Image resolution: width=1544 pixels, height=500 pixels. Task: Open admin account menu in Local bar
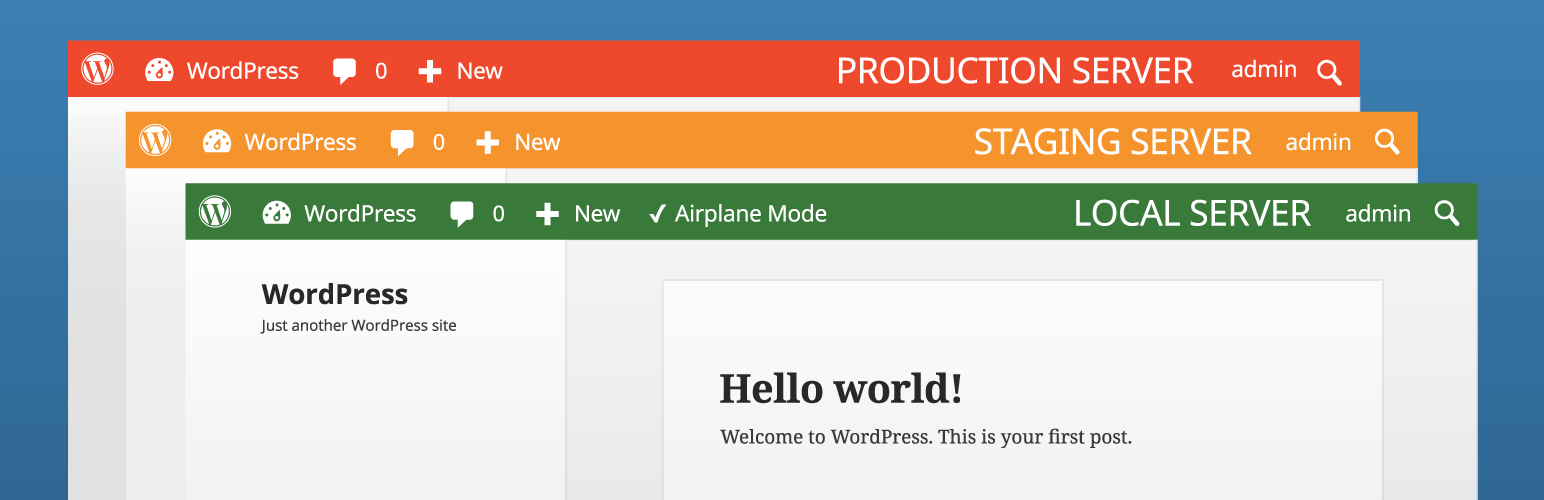(1378, 213)
